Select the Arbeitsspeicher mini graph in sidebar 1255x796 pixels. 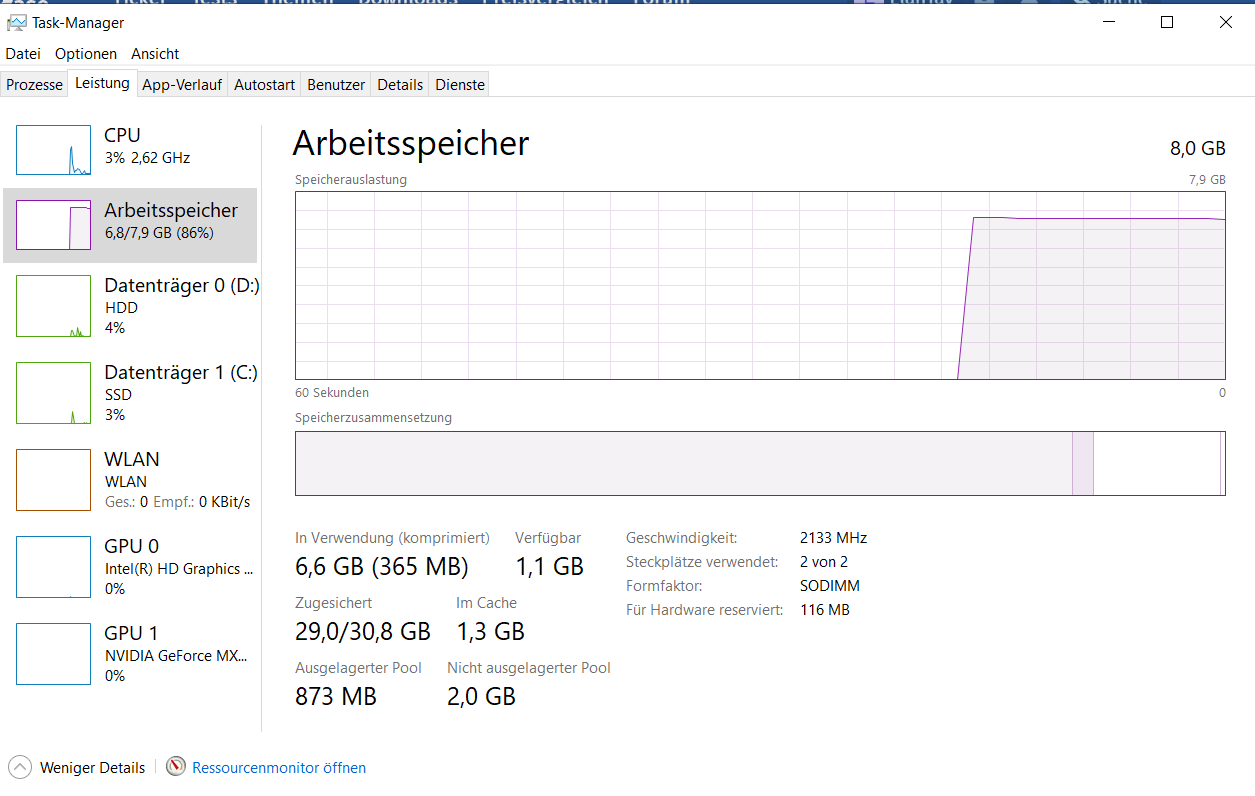coord(53,225)
